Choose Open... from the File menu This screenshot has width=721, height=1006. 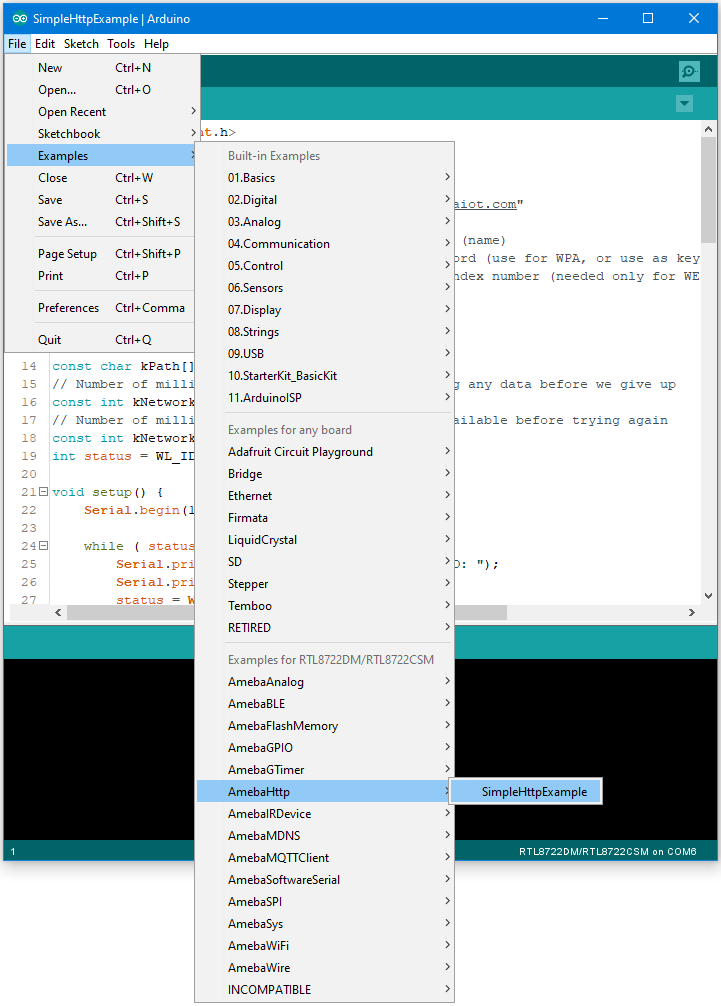point(102,90)
